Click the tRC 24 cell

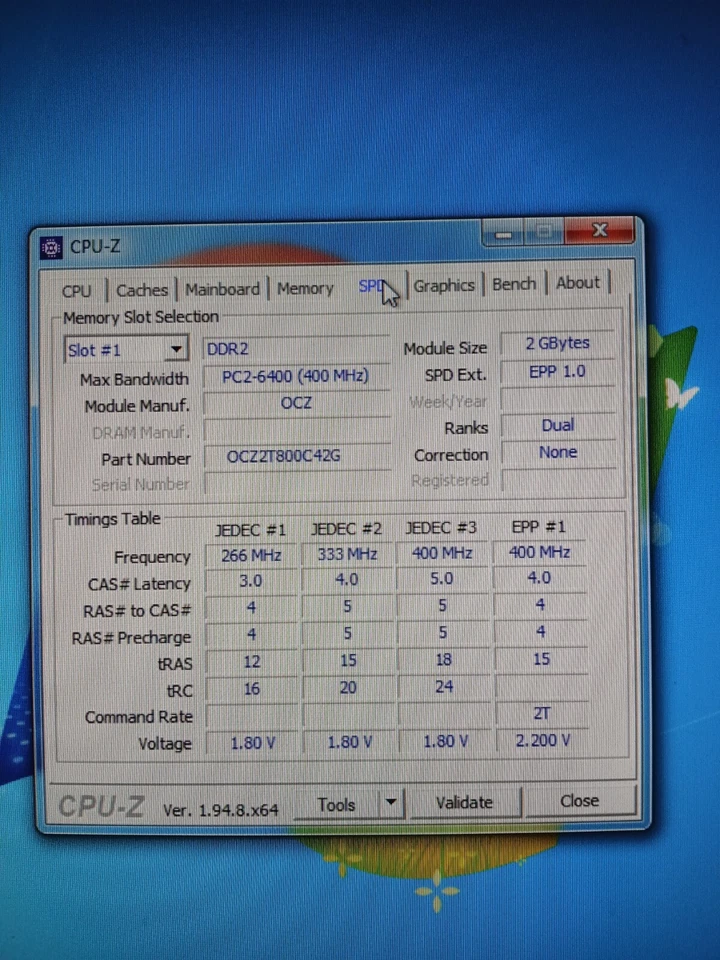444,686
